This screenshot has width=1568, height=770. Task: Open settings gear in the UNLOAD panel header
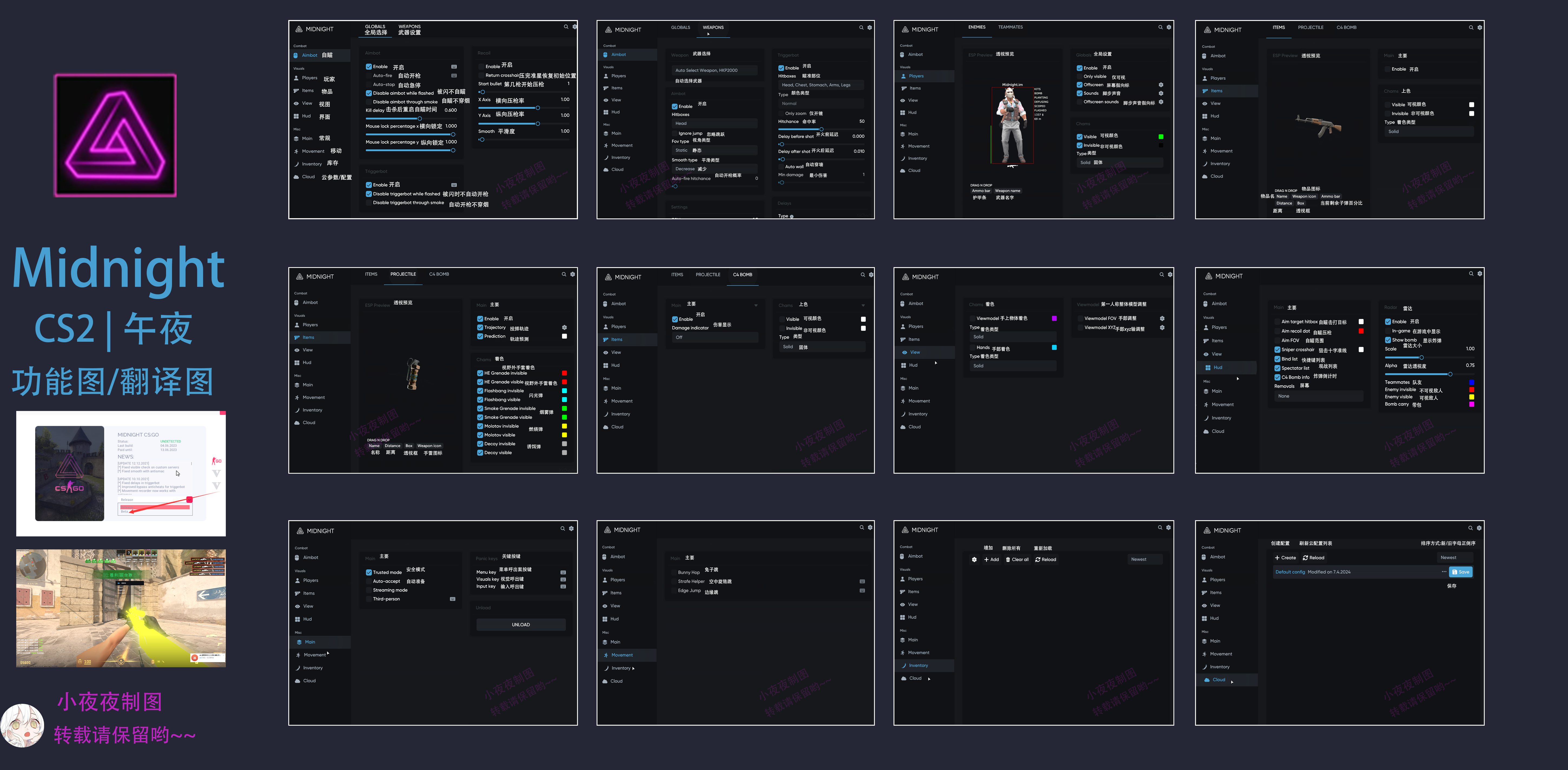tap(571, 528)
